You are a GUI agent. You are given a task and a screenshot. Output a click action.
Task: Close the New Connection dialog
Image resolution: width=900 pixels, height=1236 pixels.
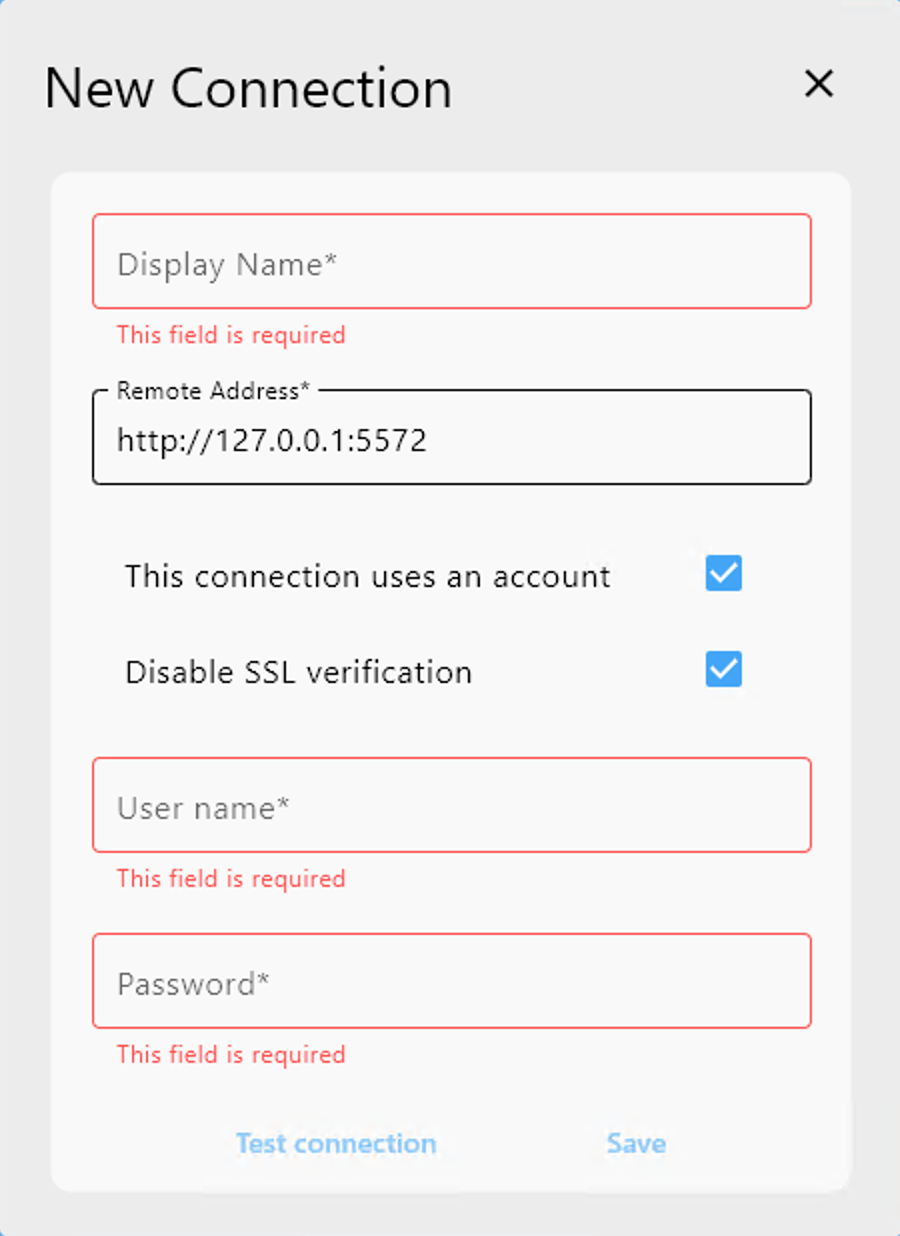tap(819, 85)
